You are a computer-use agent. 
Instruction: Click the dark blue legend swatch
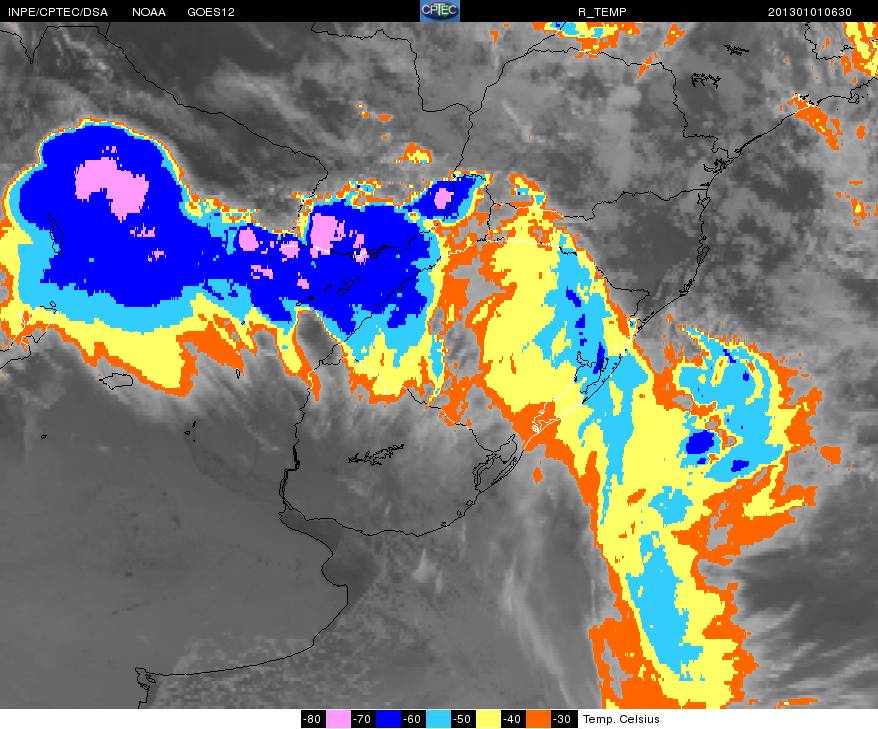(387, 719)
